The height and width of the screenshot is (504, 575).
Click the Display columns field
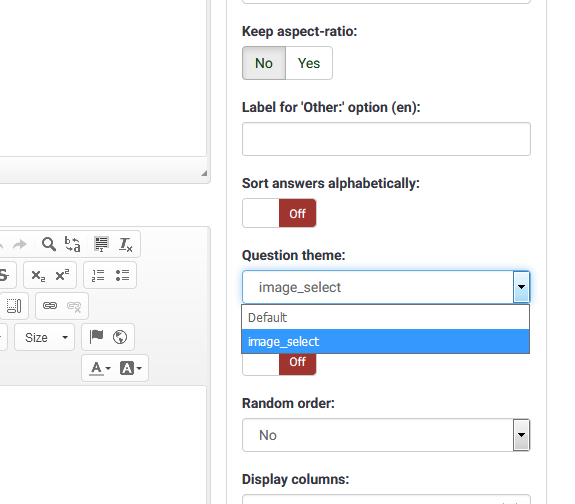pyautogui.click(x=386, y=499)
